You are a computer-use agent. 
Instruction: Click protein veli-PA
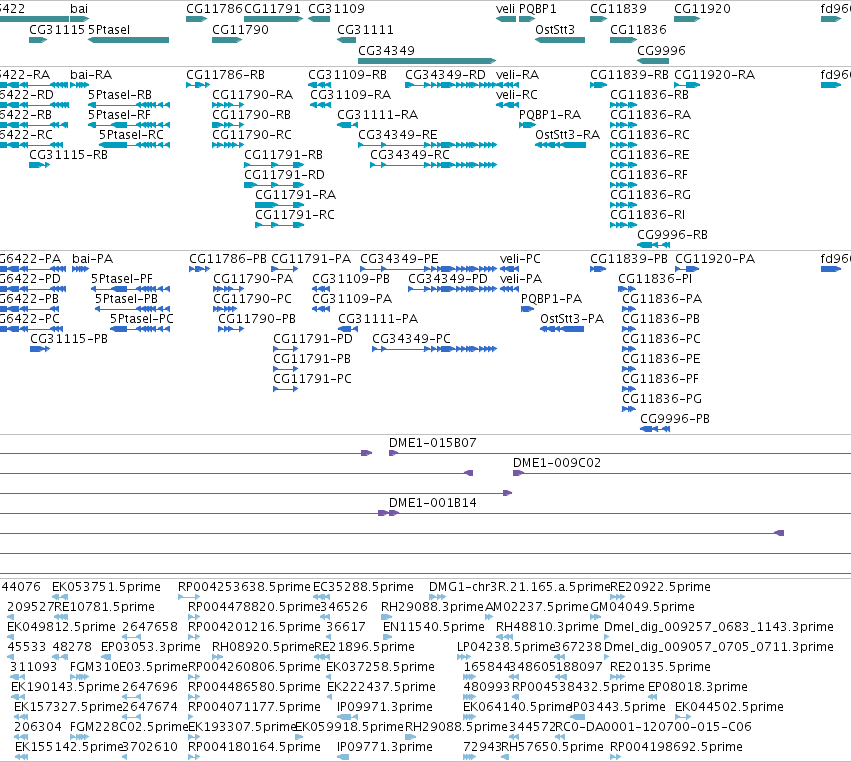[x=521, y=278]
